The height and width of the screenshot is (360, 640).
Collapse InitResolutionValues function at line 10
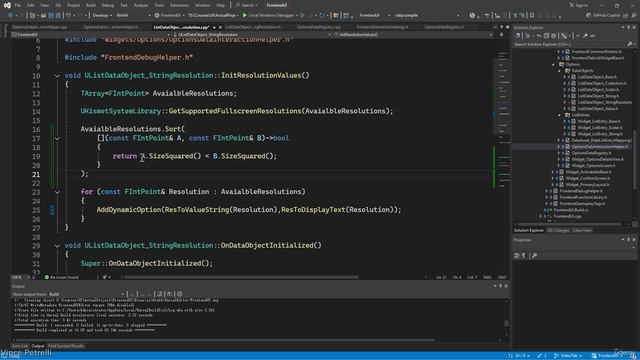[x=57, y=76]
